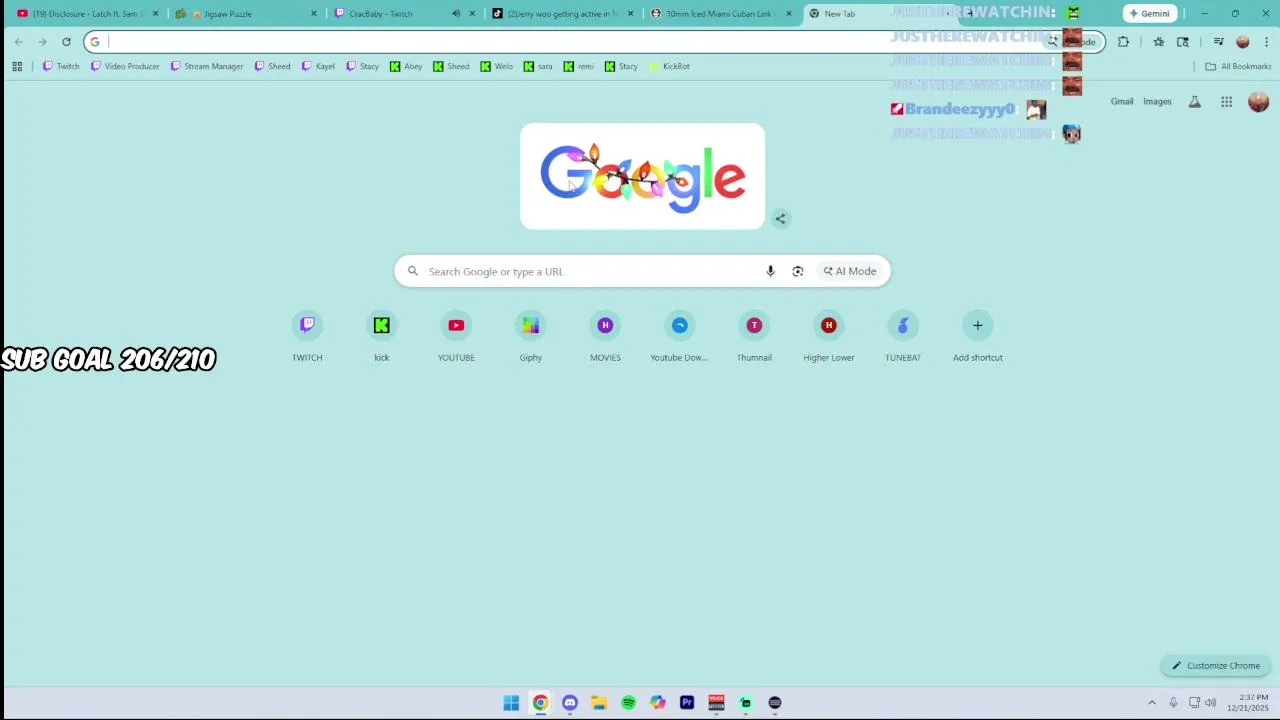
Task: Show hidden tray icons with the chevron
Action: click(x=1152, y=703)
